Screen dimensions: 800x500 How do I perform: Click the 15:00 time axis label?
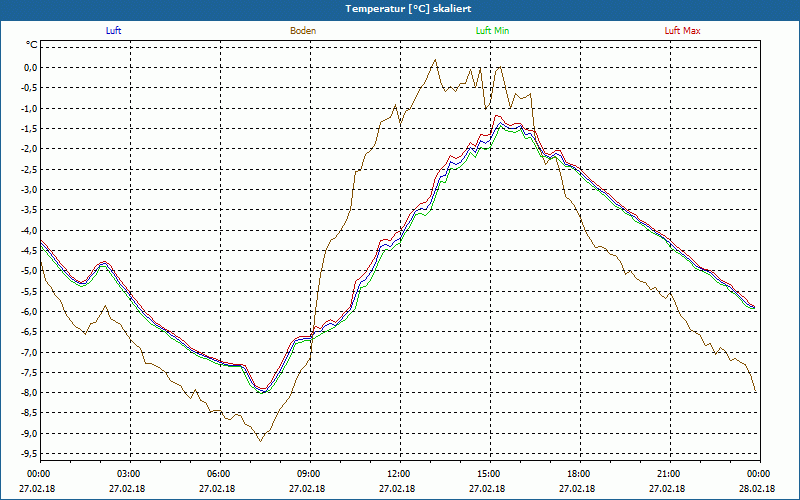[x=490, y=474]
